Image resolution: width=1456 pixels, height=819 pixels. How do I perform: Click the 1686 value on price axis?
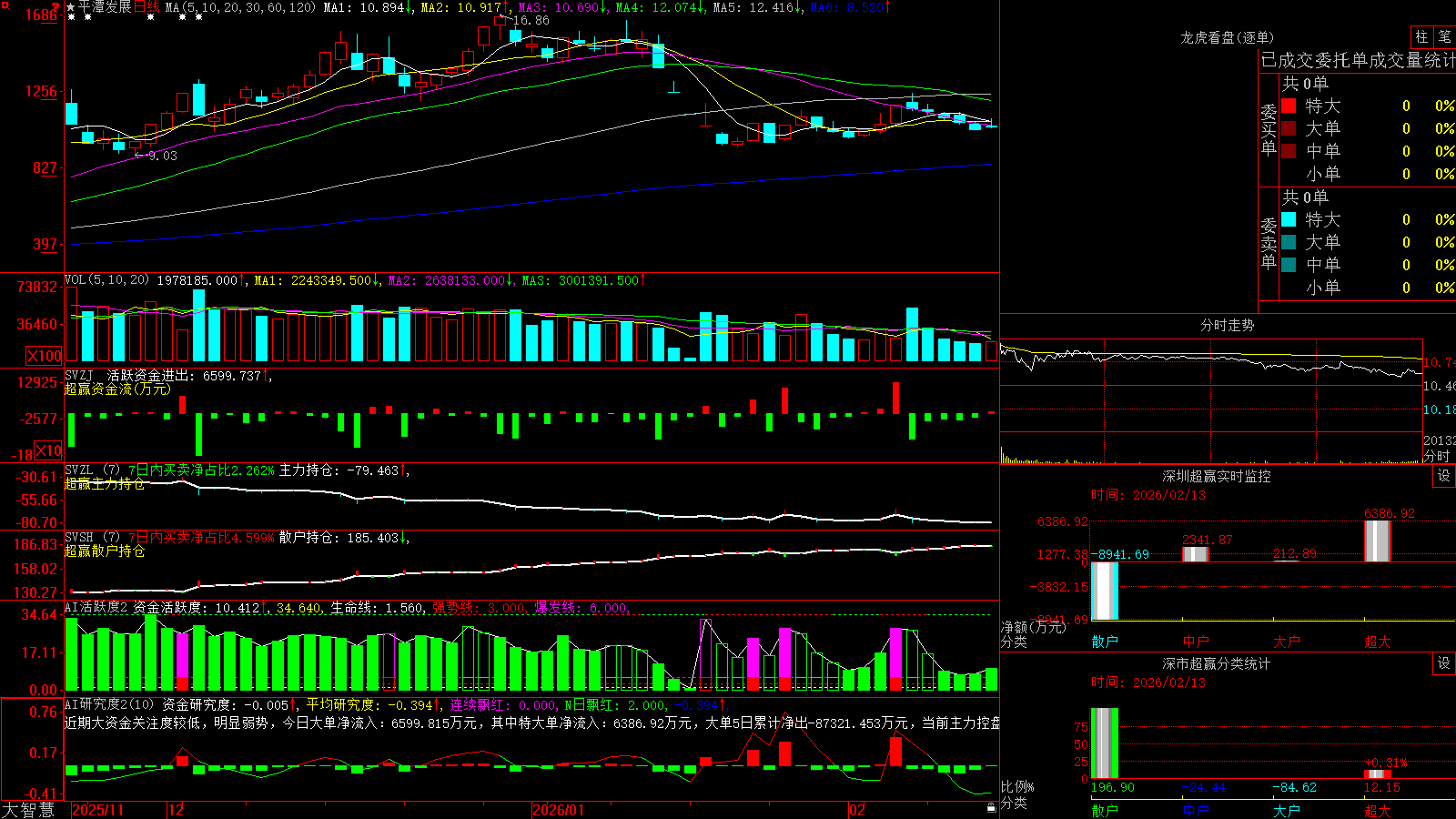pyautogui.click(x=41, y=15)
